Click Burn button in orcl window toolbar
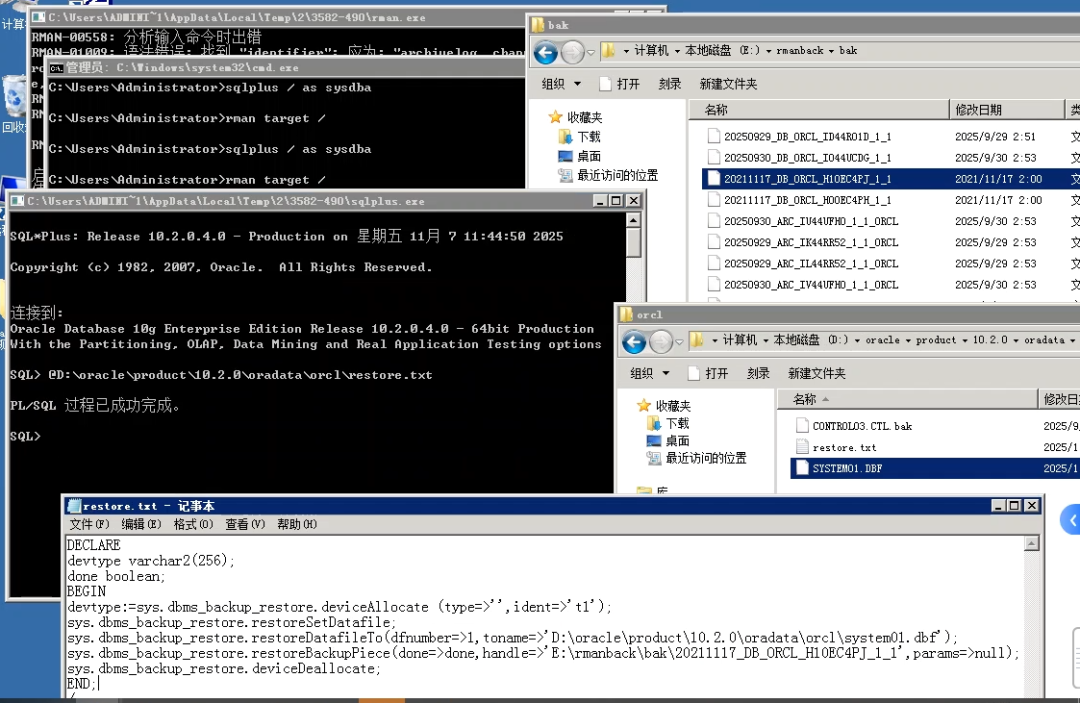 tap(758, 373)
